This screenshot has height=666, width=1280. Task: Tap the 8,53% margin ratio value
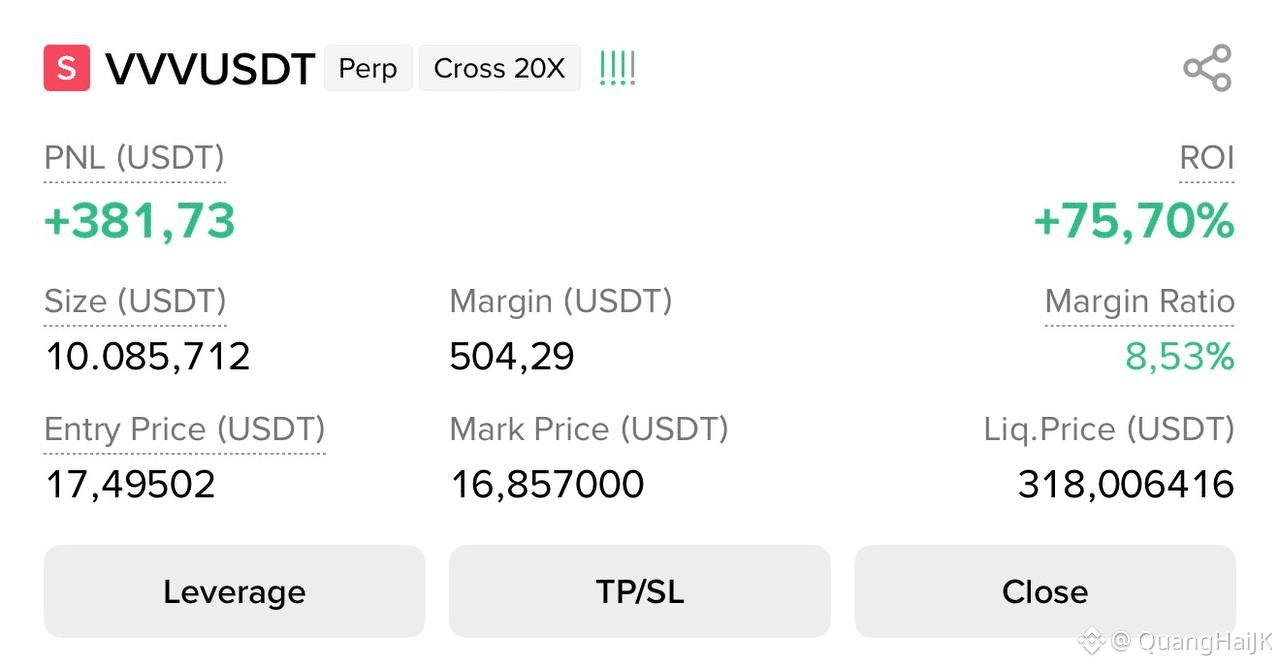pos(1180,356)
